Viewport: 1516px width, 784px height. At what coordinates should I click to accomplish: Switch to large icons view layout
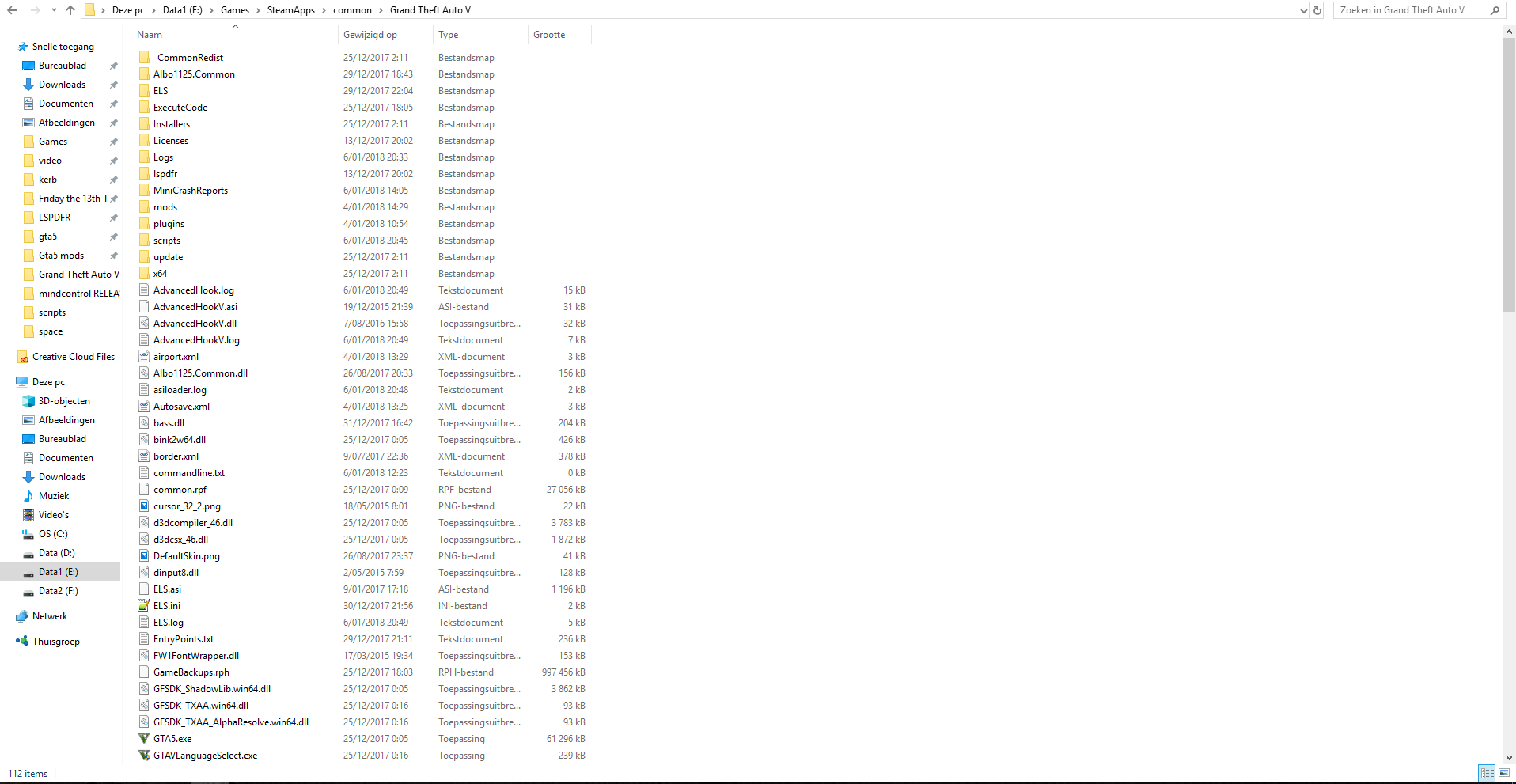click(x=1504, y=773)
